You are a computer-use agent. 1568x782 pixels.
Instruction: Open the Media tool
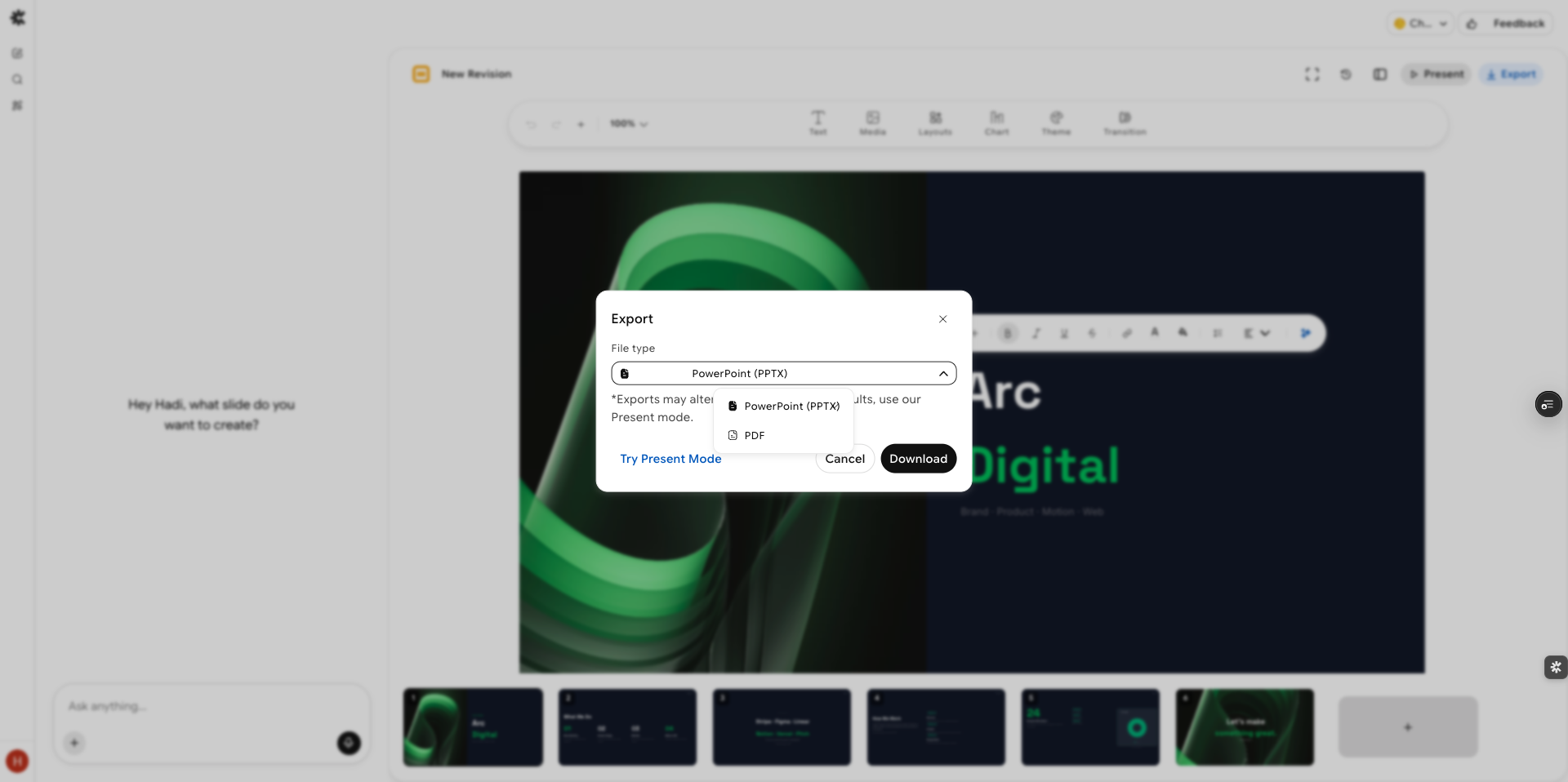872,122
